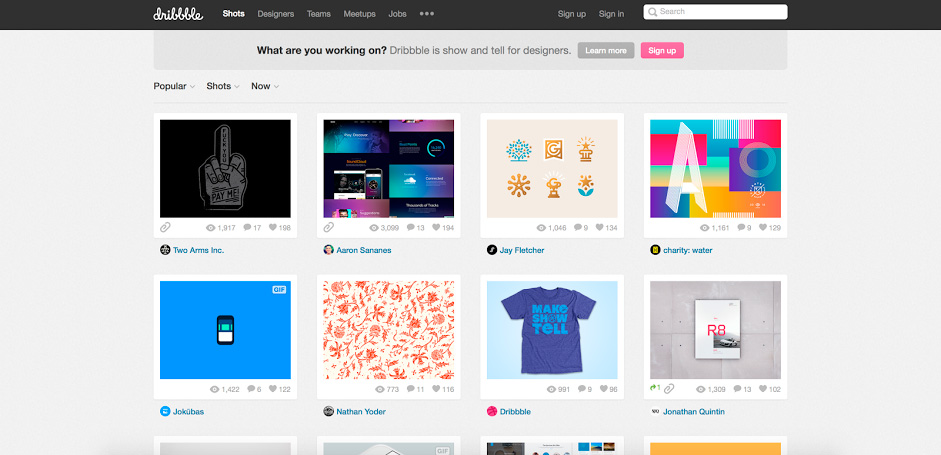
Task: Open the foam finger PAY ME shot thumbnail
Action: [x=225, y=168]
